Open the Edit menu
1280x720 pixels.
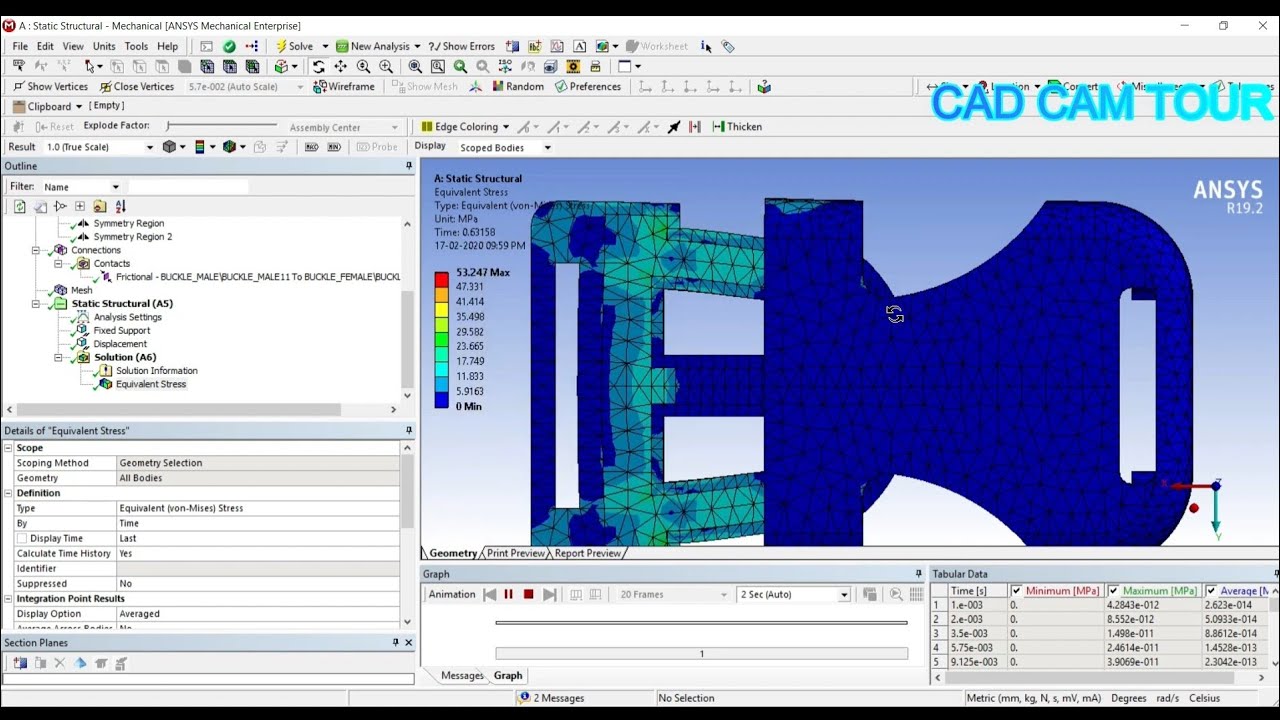coord(45,46)
